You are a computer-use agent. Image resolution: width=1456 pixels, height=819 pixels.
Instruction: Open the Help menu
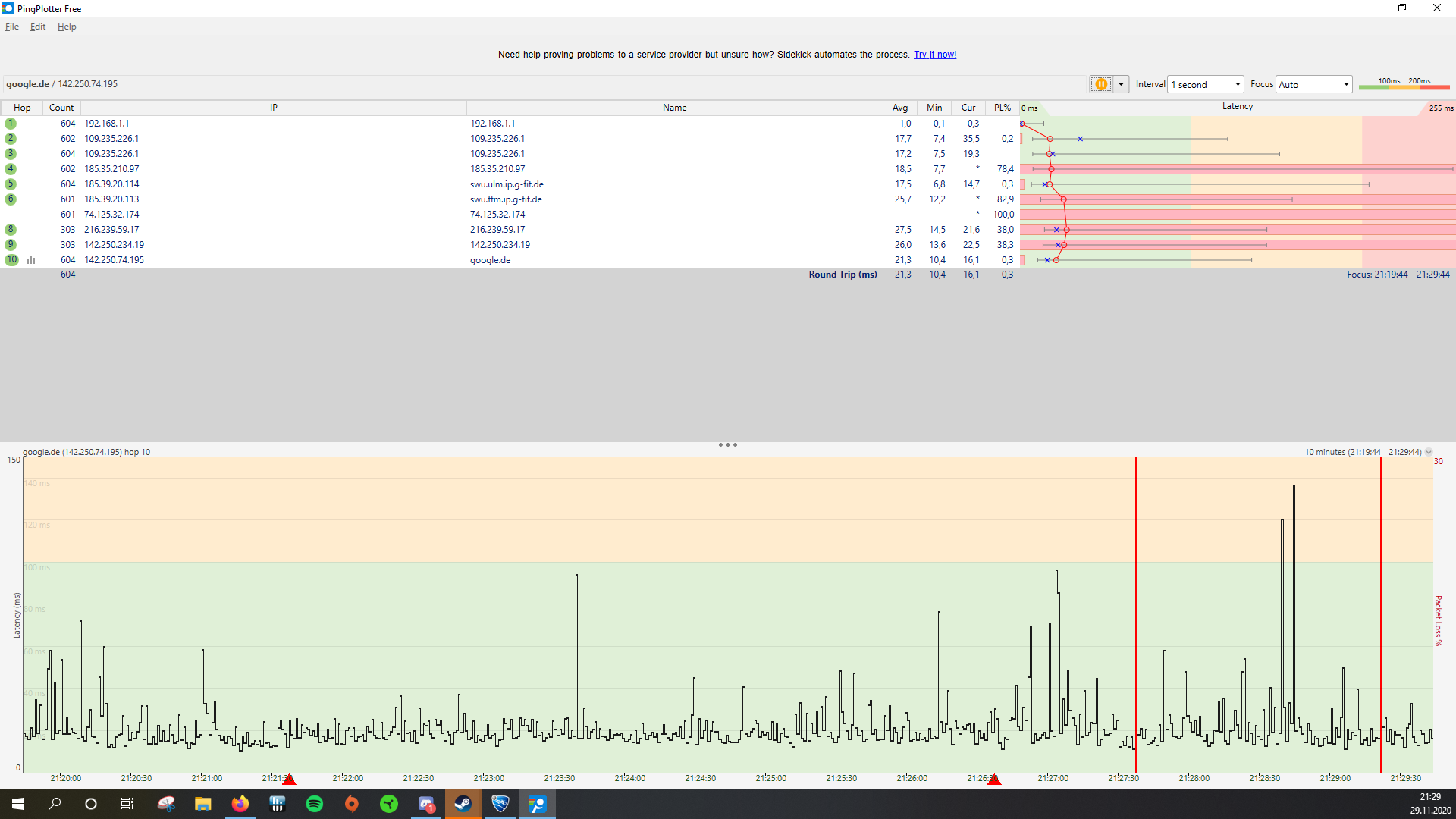[67, 27]
